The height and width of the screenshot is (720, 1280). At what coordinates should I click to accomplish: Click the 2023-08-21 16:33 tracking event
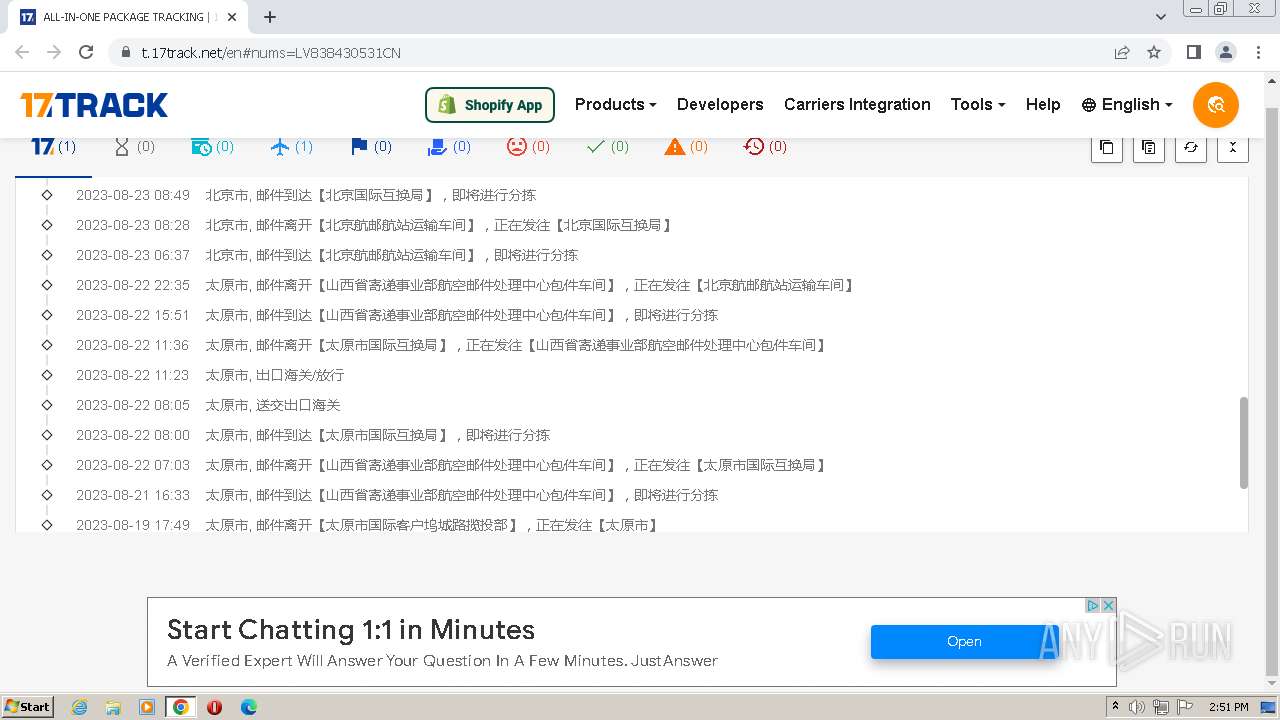coord(397,495)
